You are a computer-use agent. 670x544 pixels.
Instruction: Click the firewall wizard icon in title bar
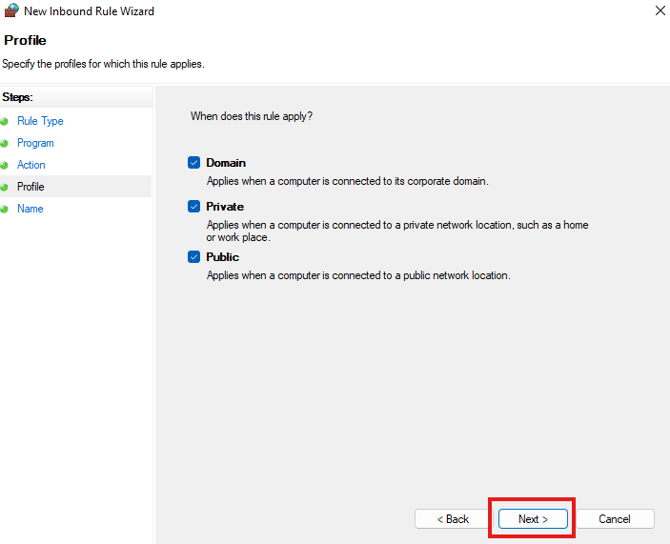(x=12, y=12)
